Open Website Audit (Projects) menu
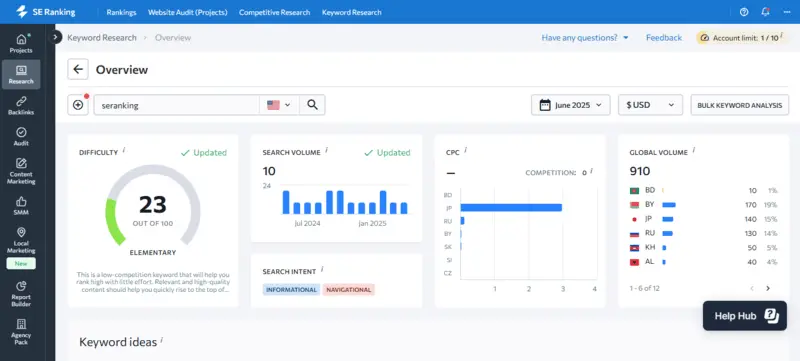Image resolution: width=800 pixels, height=361 pixels. [188, 12]
